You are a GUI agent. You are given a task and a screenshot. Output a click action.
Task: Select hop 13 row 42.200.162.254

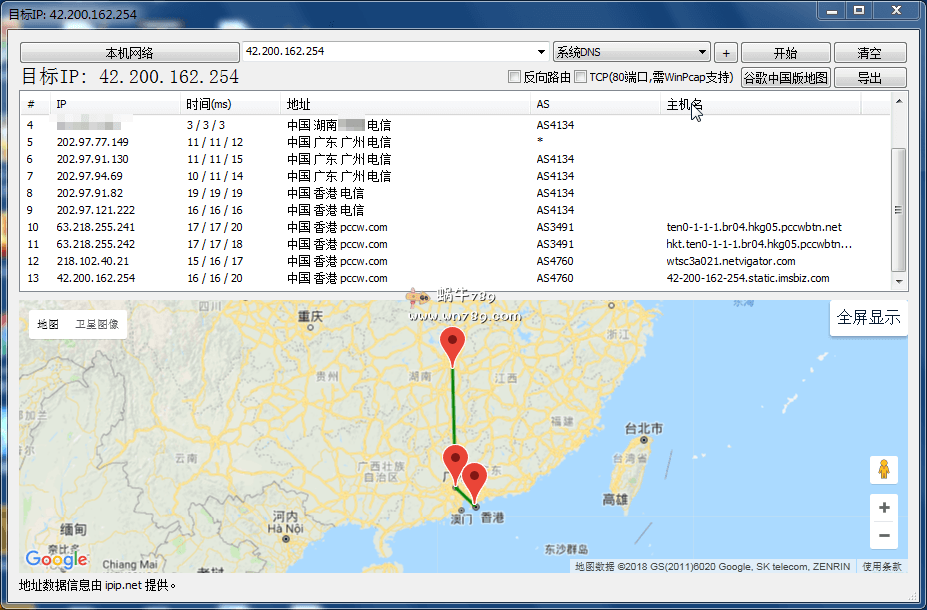(x=96, y=278)
